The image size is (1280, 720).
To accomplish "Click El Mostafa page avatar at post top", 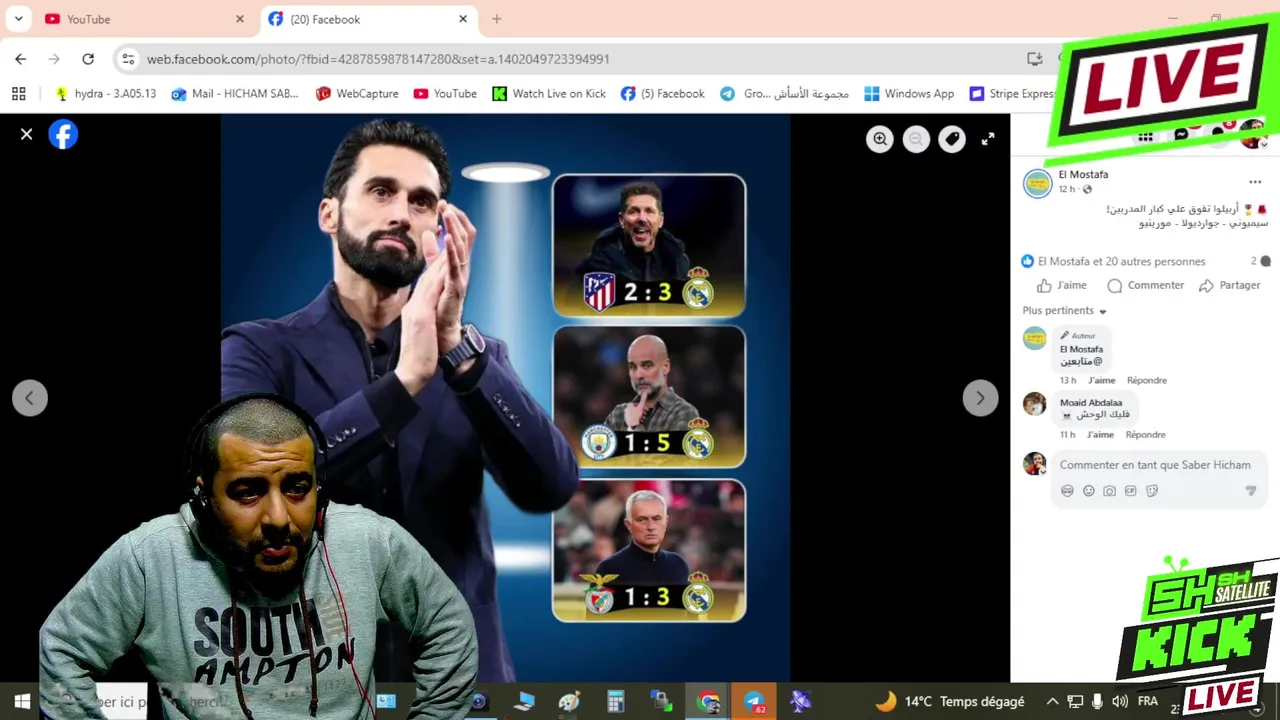I will [x=1038, y=183].
